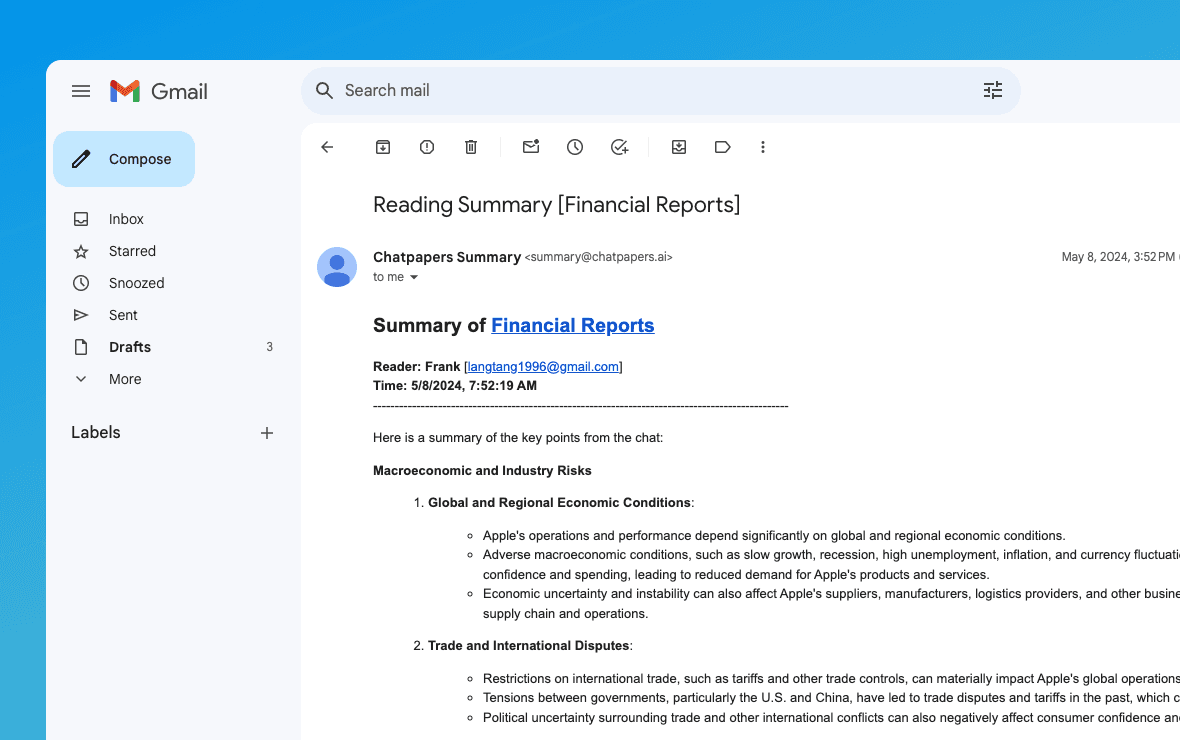
Task: Go back to inbox arrow
Action: [x=327, y=147]
